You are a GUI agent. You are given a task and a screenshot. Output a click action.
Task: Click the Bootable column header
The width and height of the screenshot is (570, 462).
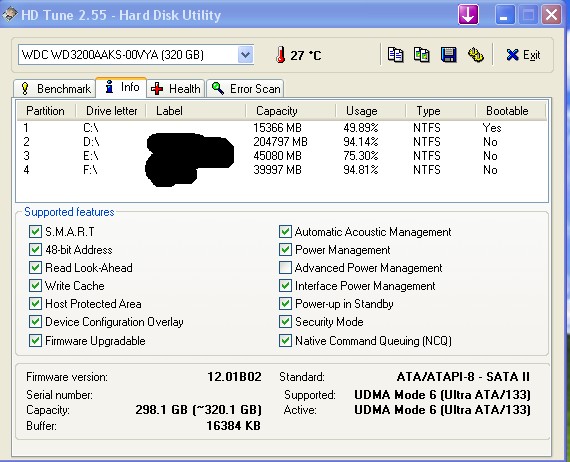(511, 111)
